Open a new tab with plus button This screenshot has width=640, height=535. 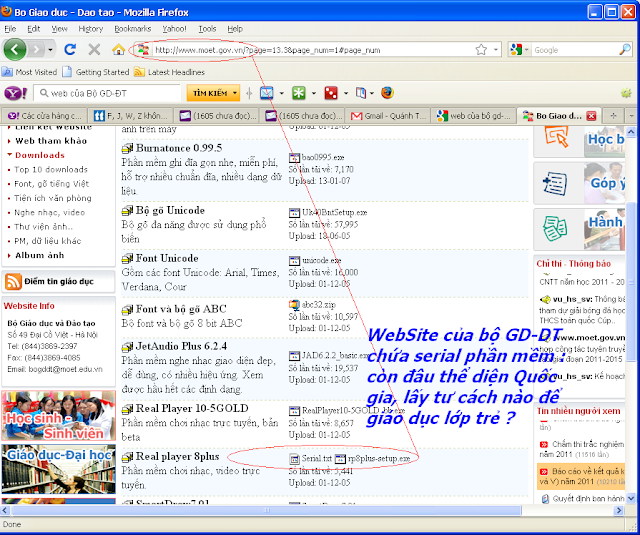[613, 116]
